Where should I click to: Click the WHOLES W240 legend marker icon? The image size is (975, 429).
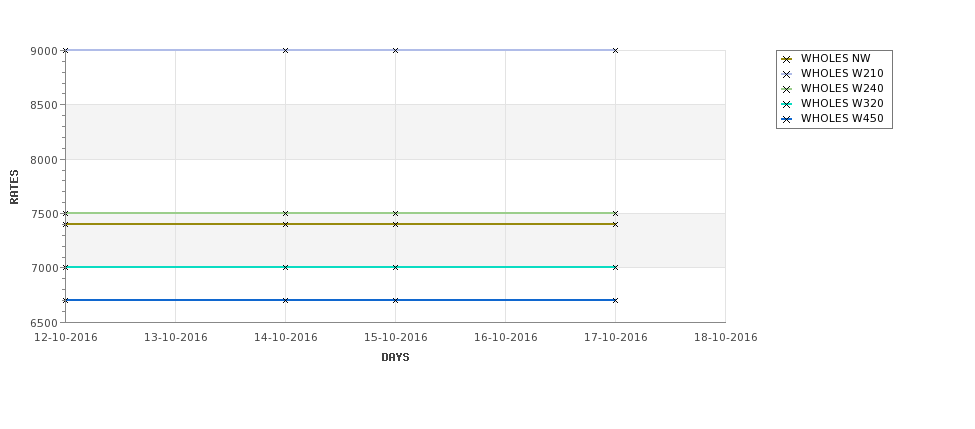[787, 89]
